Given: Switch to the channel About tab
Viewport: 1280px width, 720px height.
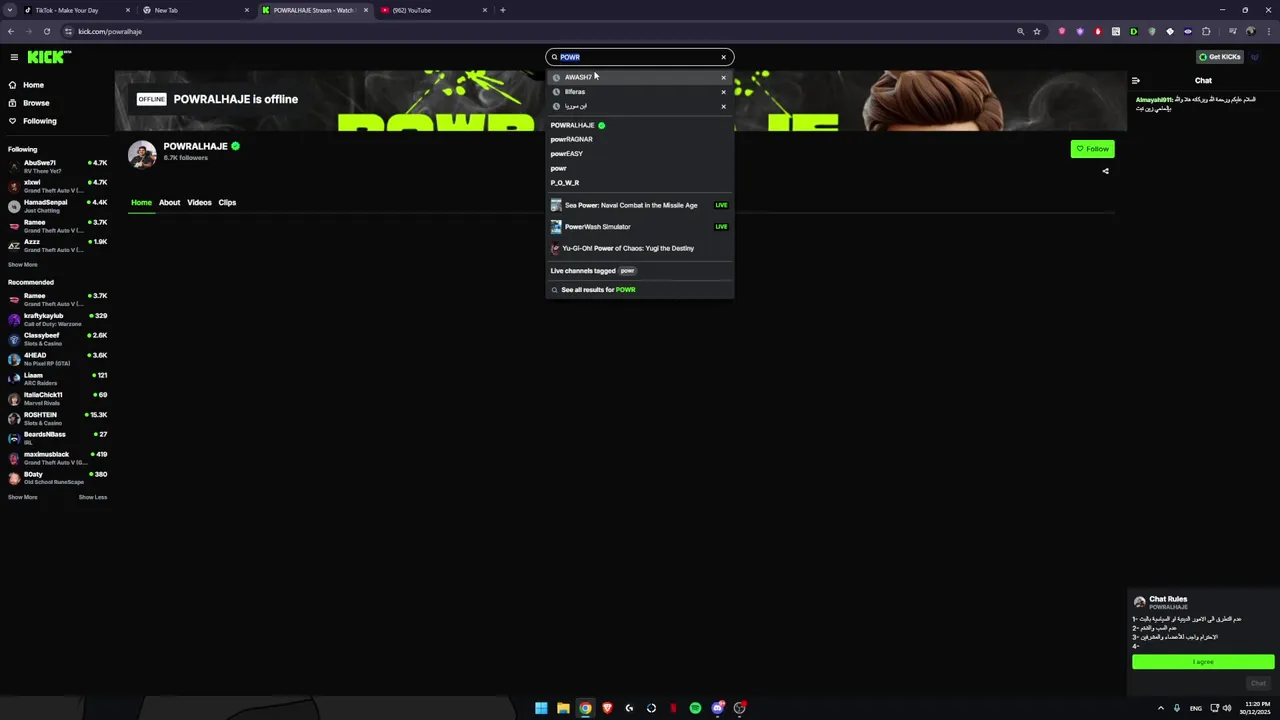Looking at the screenshot, I should (x=169, y=203).
